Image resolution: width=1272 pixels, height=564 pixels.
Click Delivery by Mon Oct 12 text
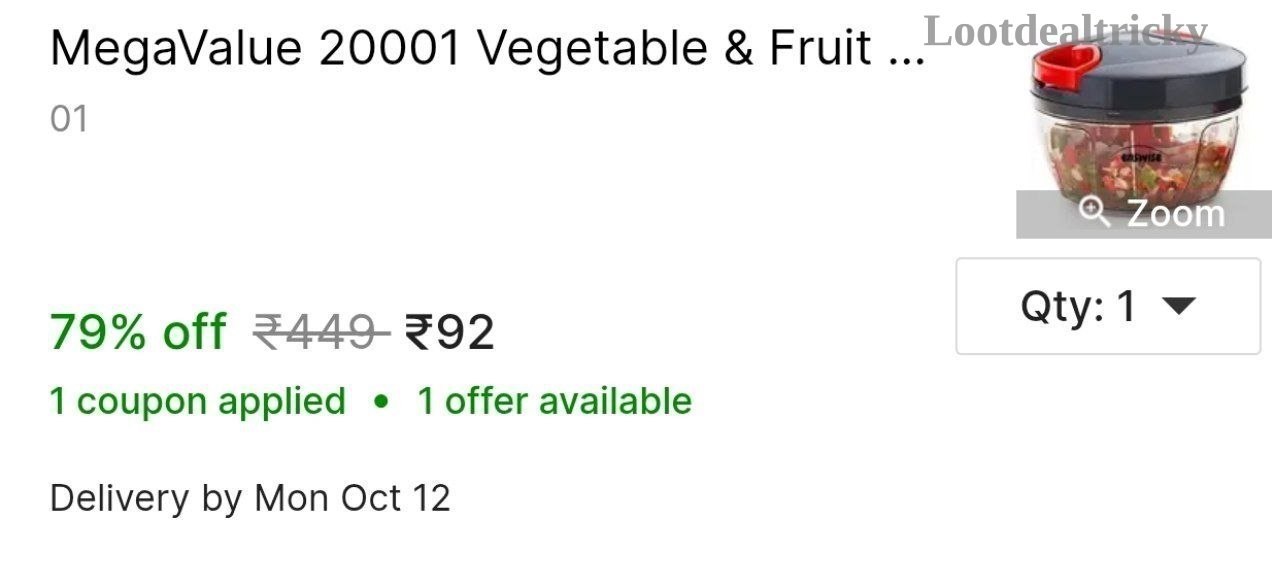coord(250,497)
